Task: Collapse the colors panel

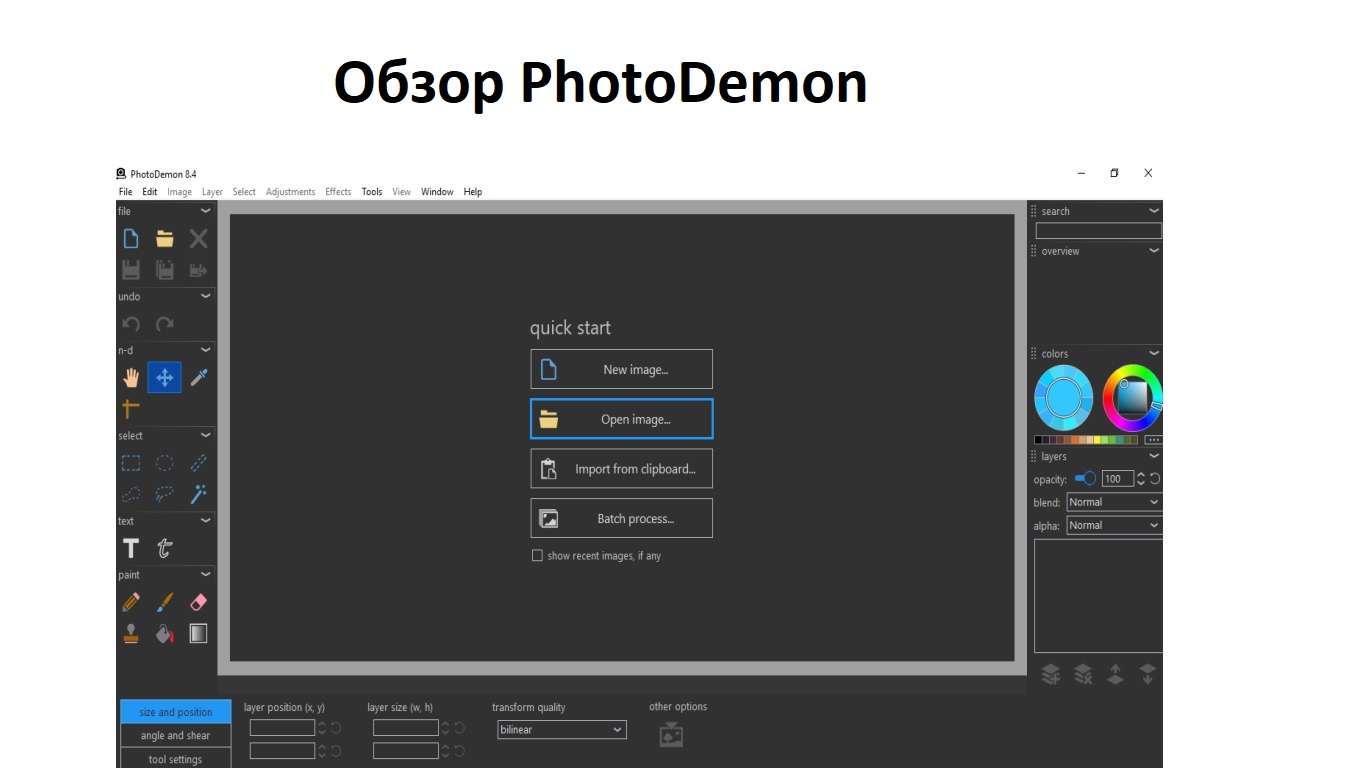Action: coord(1154,353)
